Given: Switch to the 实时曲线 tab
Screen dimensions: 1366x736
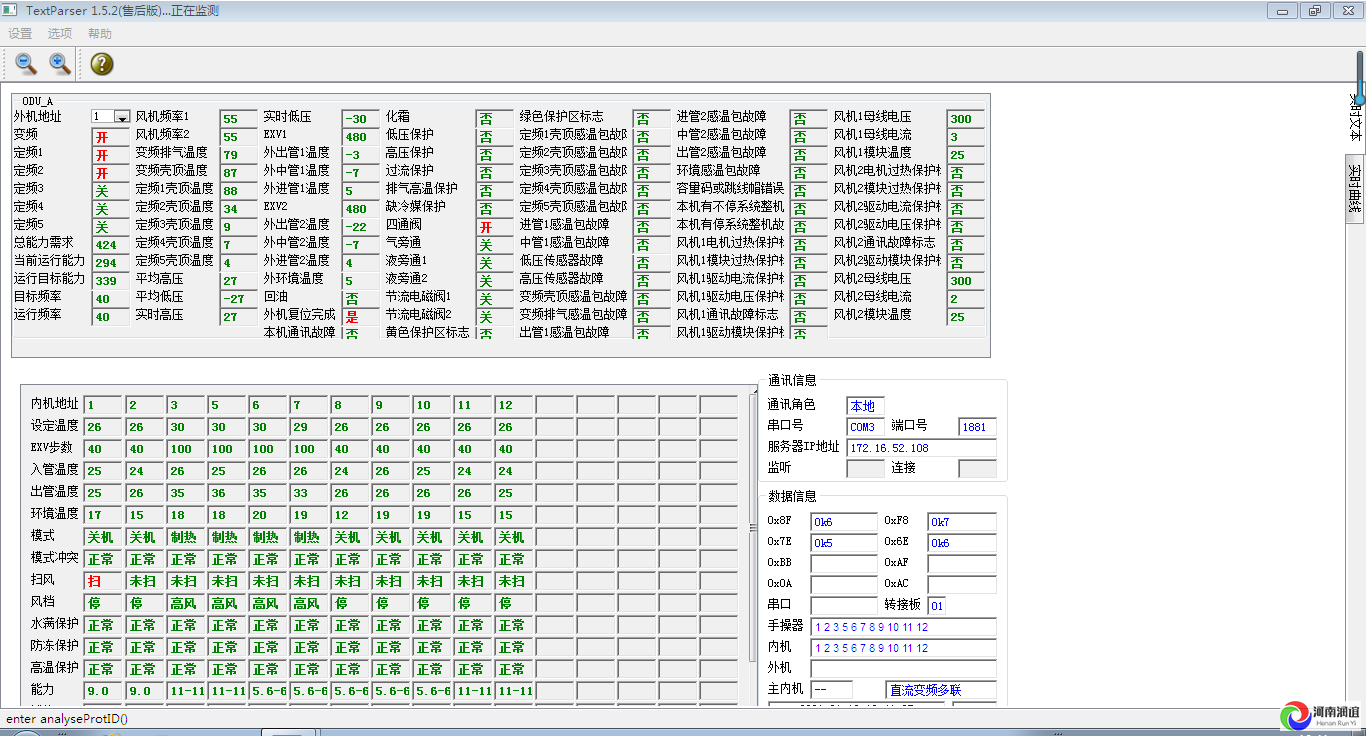Looking at the screenshot, I should [1355, 188].
